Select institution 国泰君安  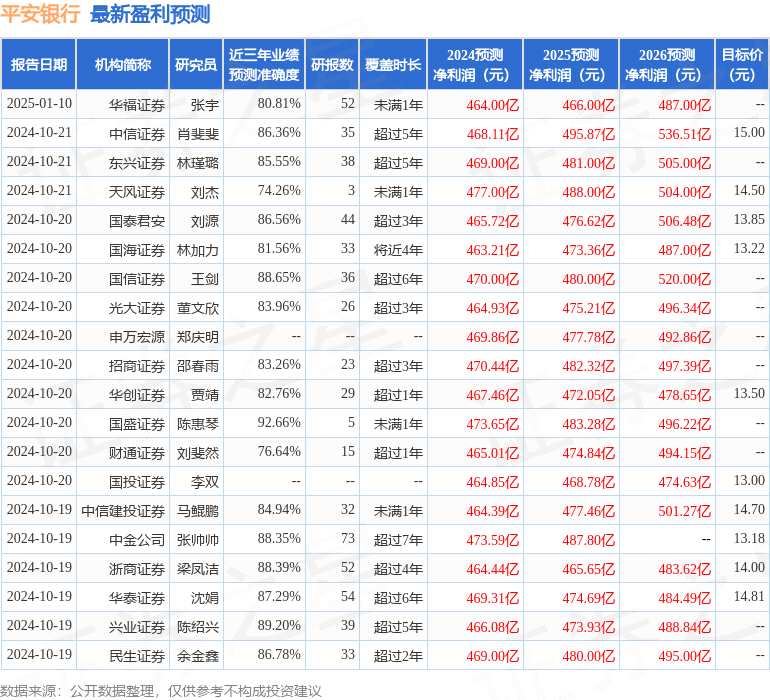(x=137, y=221)
